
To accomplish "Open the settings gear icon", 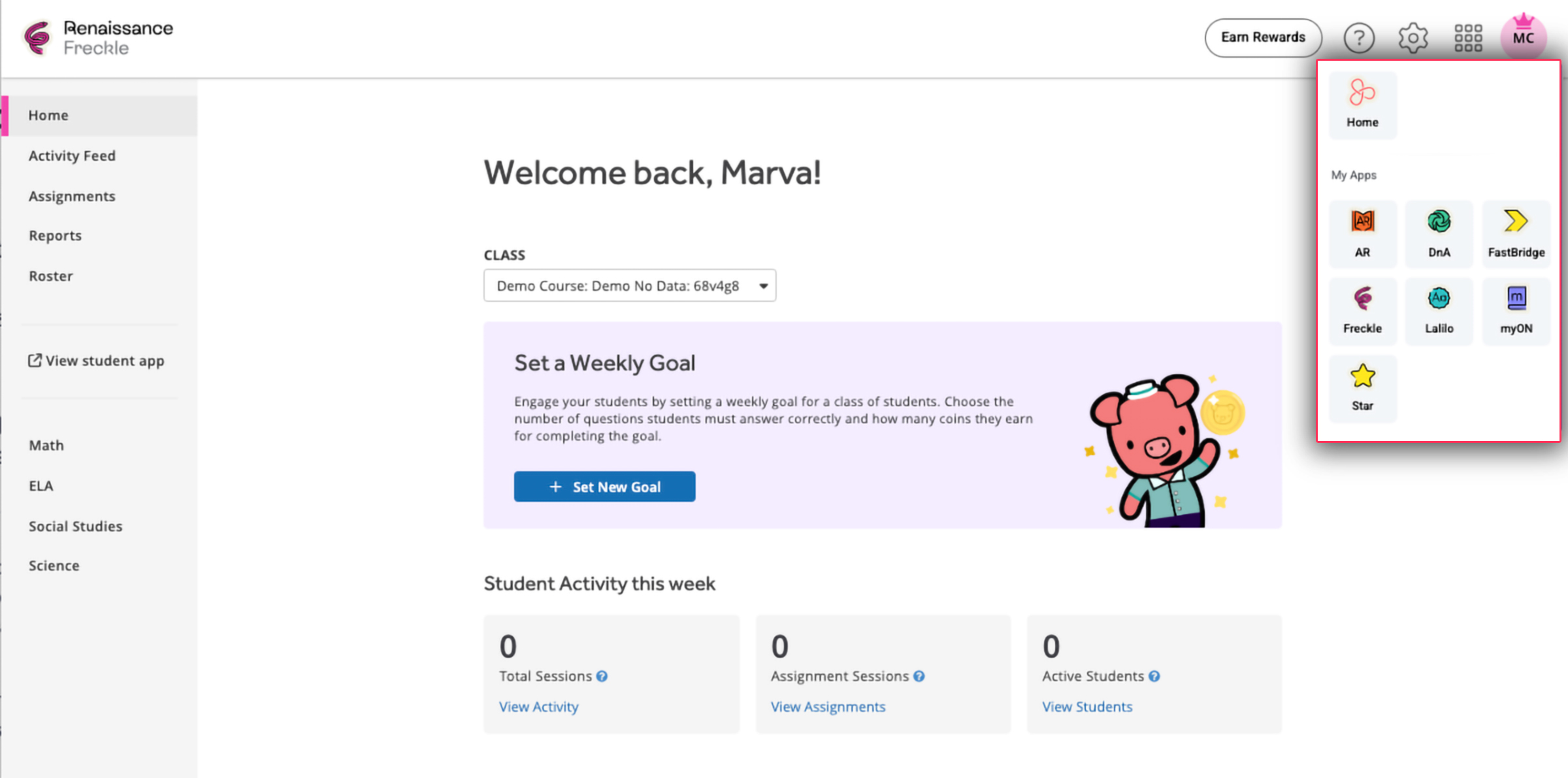I will (x=1413, y=37).
